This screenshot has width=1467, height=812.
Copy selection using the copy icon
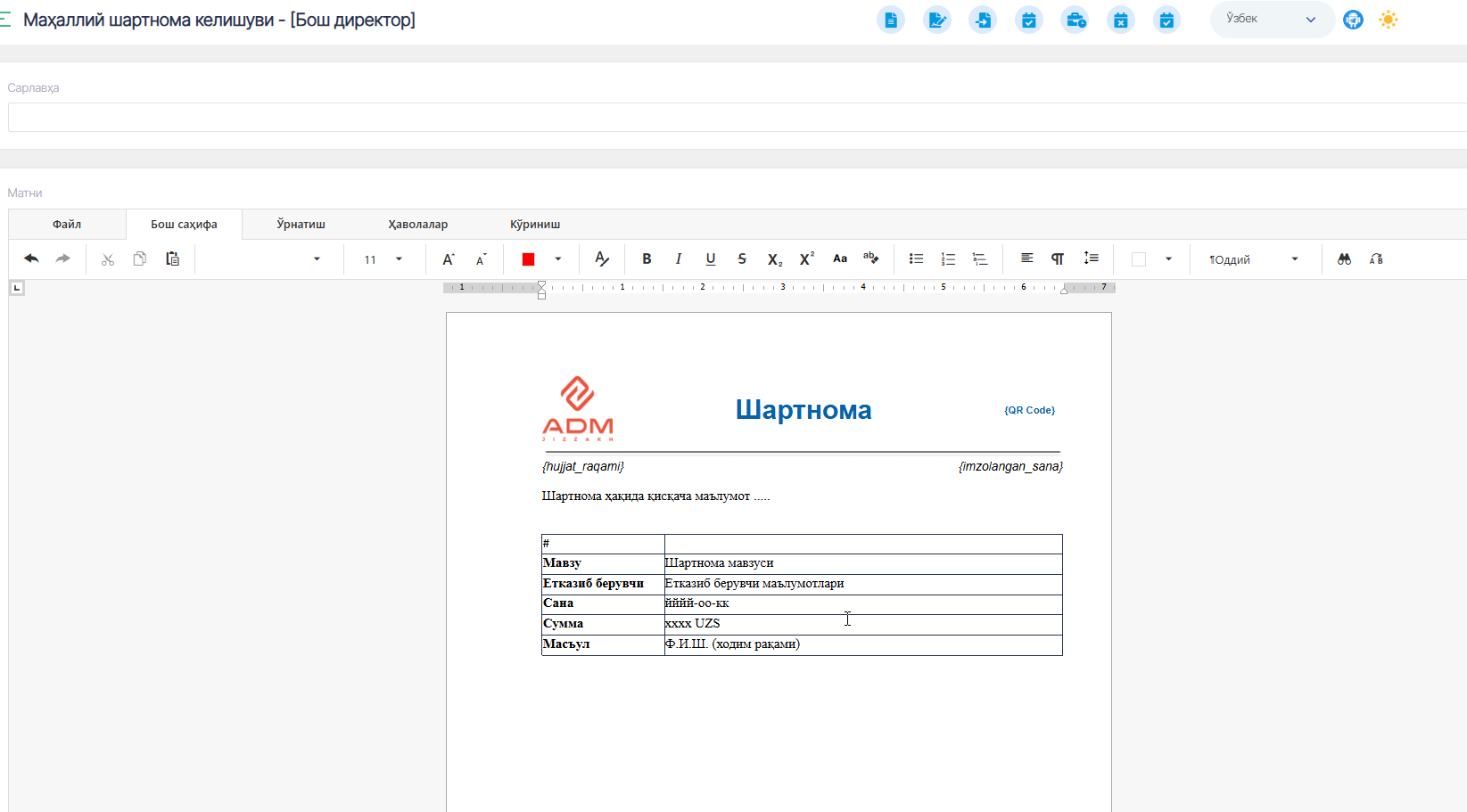(140, 259)
